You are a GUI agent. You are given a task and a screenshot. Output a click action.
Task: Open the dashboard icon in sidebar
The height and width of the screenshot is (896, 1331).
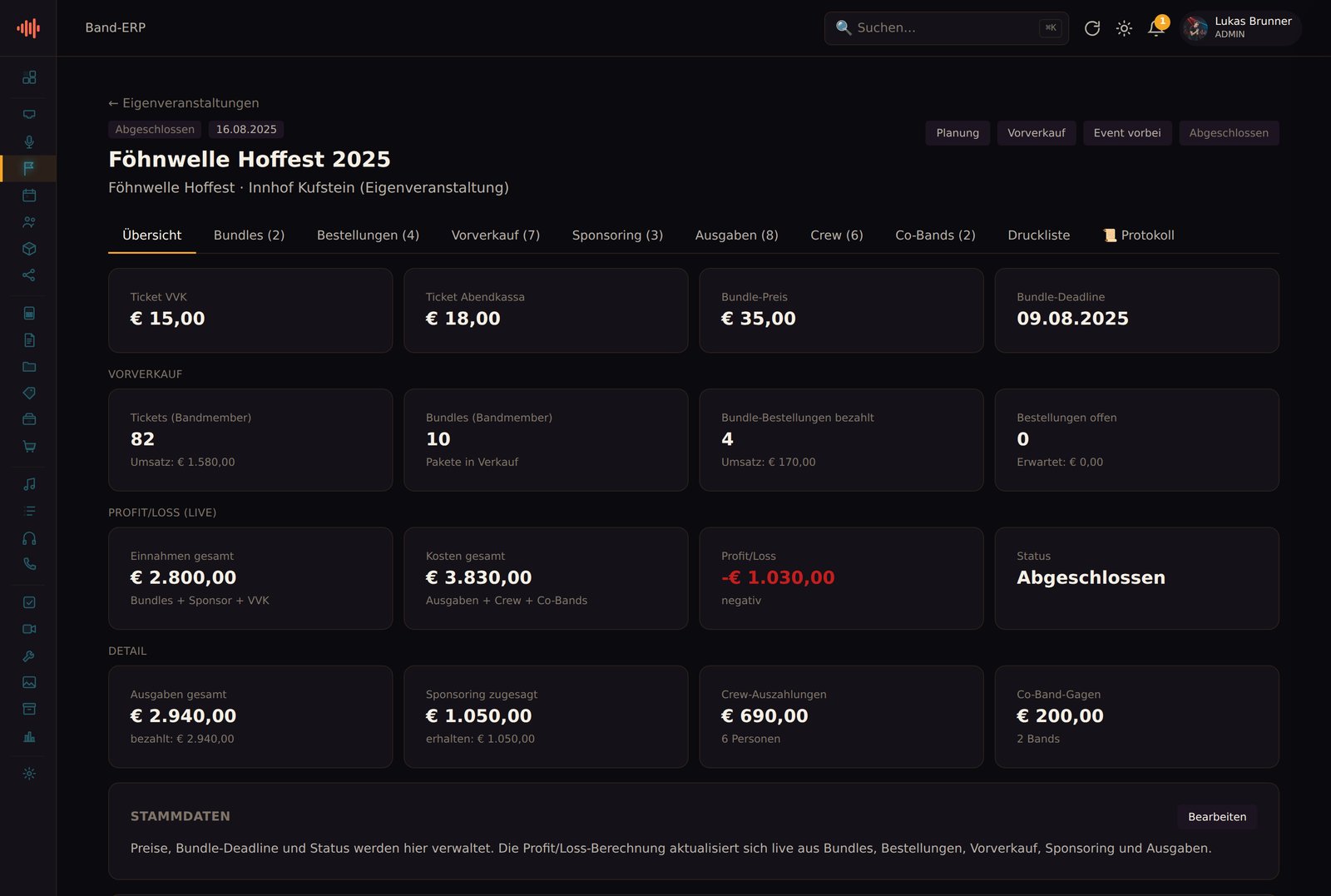click(29, 77)
